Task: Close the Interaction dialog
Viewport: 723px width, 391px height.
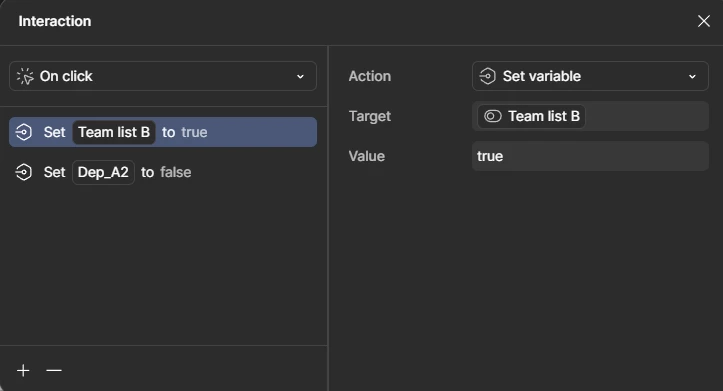Action: [704, 21]
